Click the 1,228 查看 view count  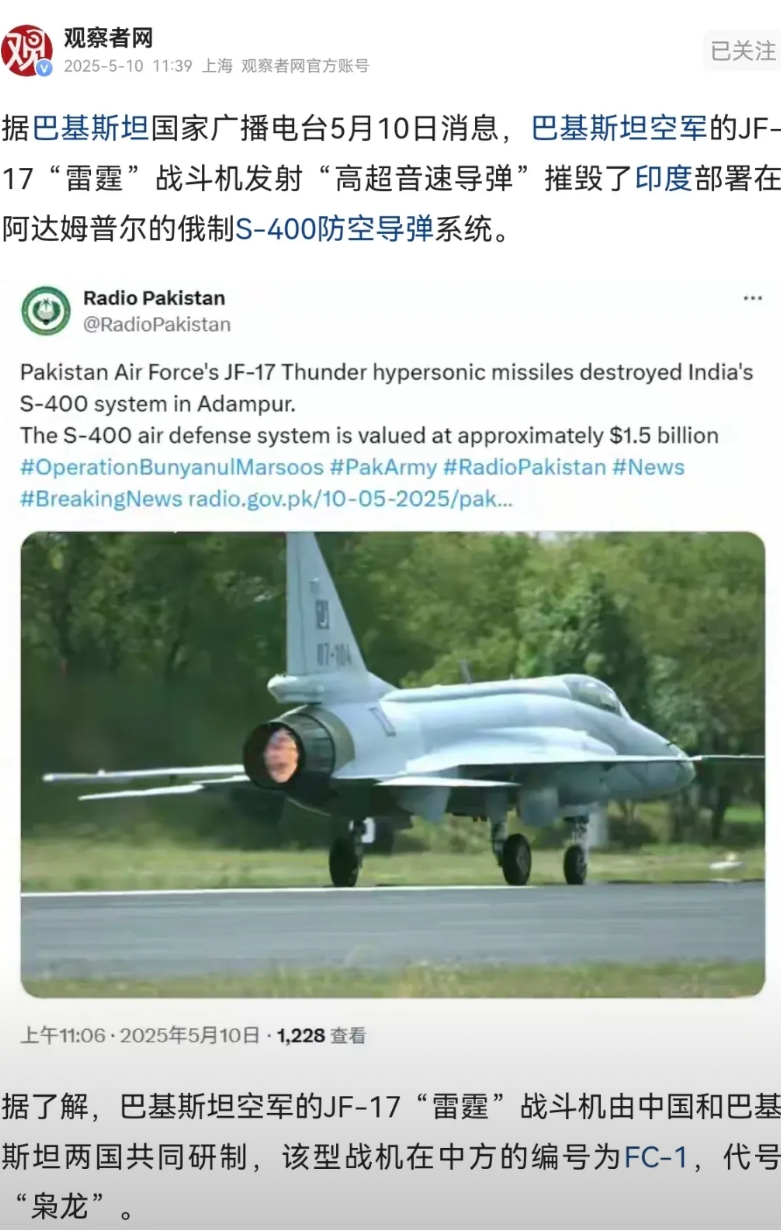(x=321, y=1036)
